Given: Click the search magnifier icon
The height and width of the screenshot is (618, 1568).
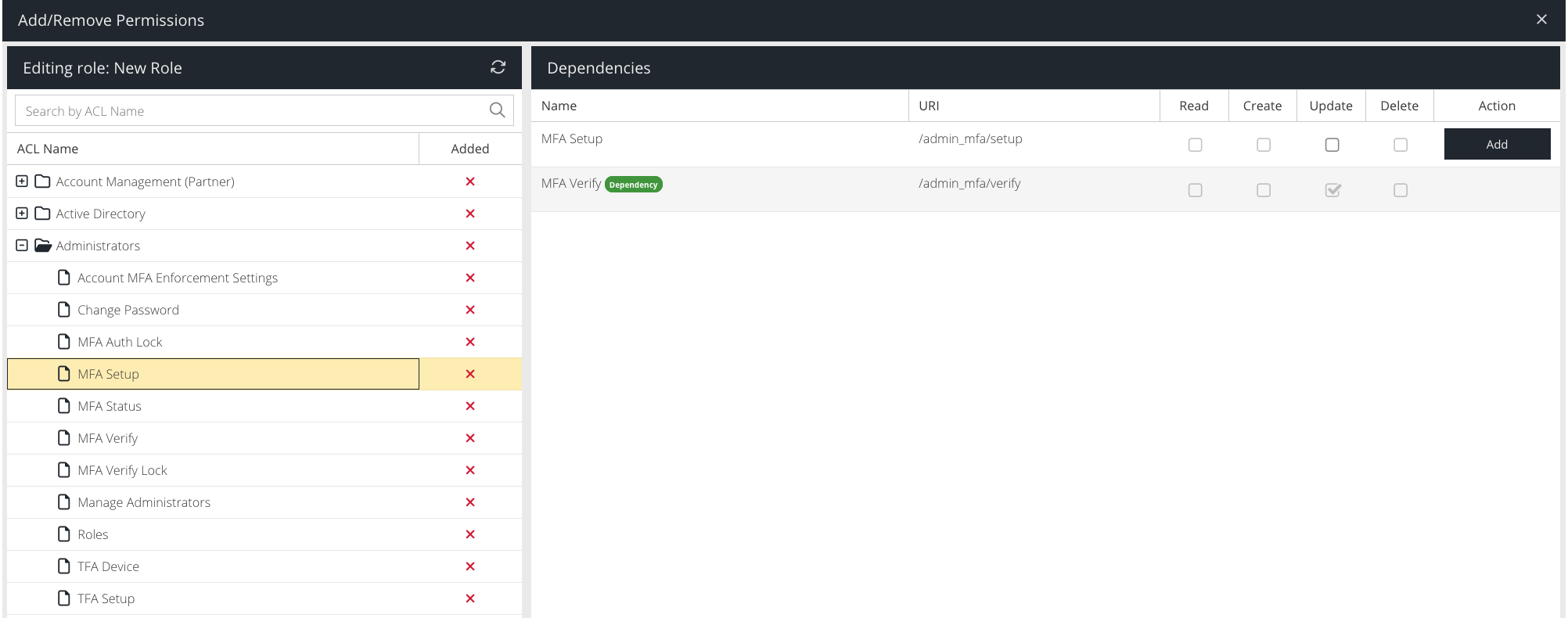Looking at the screenshot, I should point(497,110).
